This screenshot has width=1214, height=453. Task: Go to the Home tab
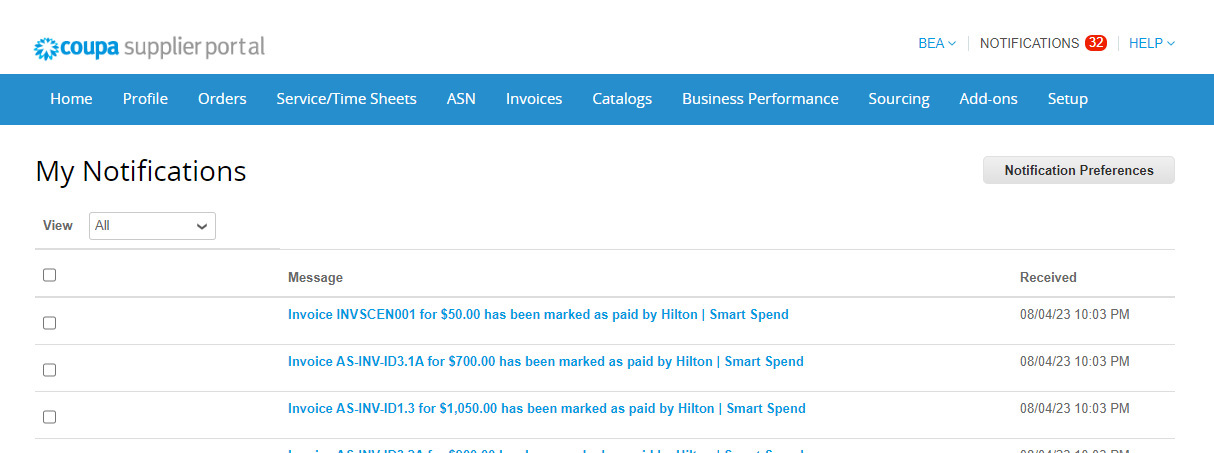[x=71, y=99]
